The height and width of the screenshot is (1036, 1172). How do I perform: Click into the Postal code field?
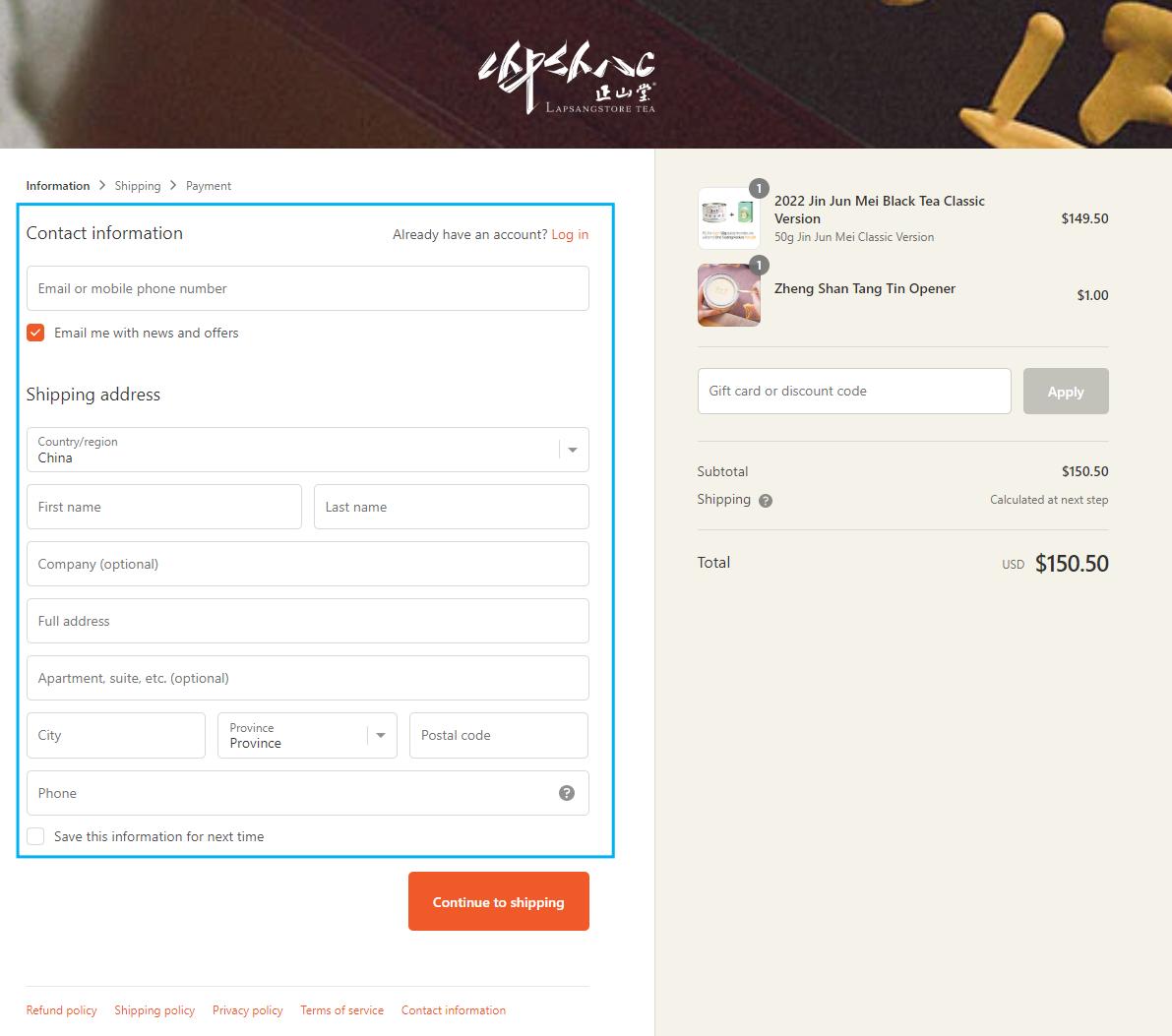[x=498, y=736]
